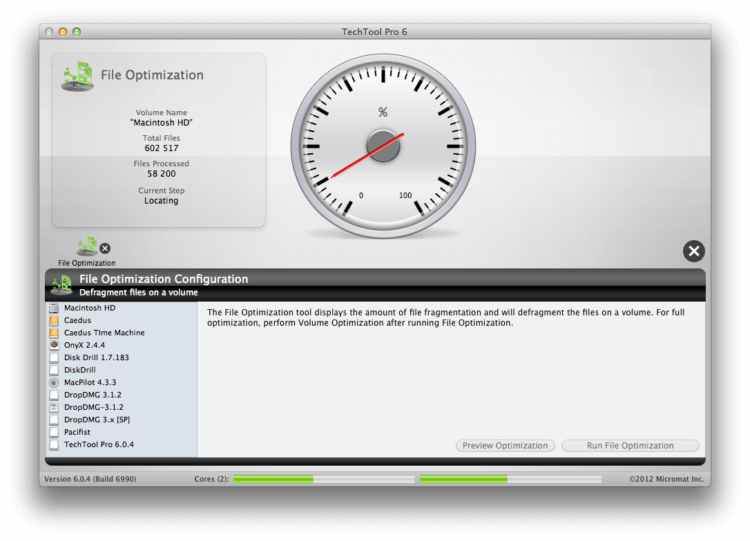Click the OnyX 2.4.4 volume icon
Viewport: 750px width, 541px height.
point(54,345)
